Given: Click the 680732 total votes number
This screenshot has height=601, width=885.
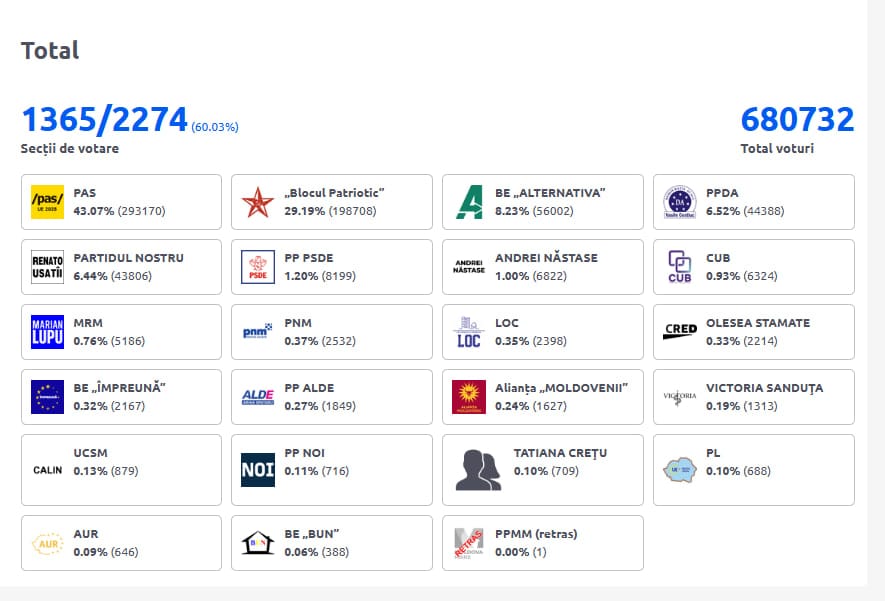Looking at the screenshot, I should (x=798, y=119).
